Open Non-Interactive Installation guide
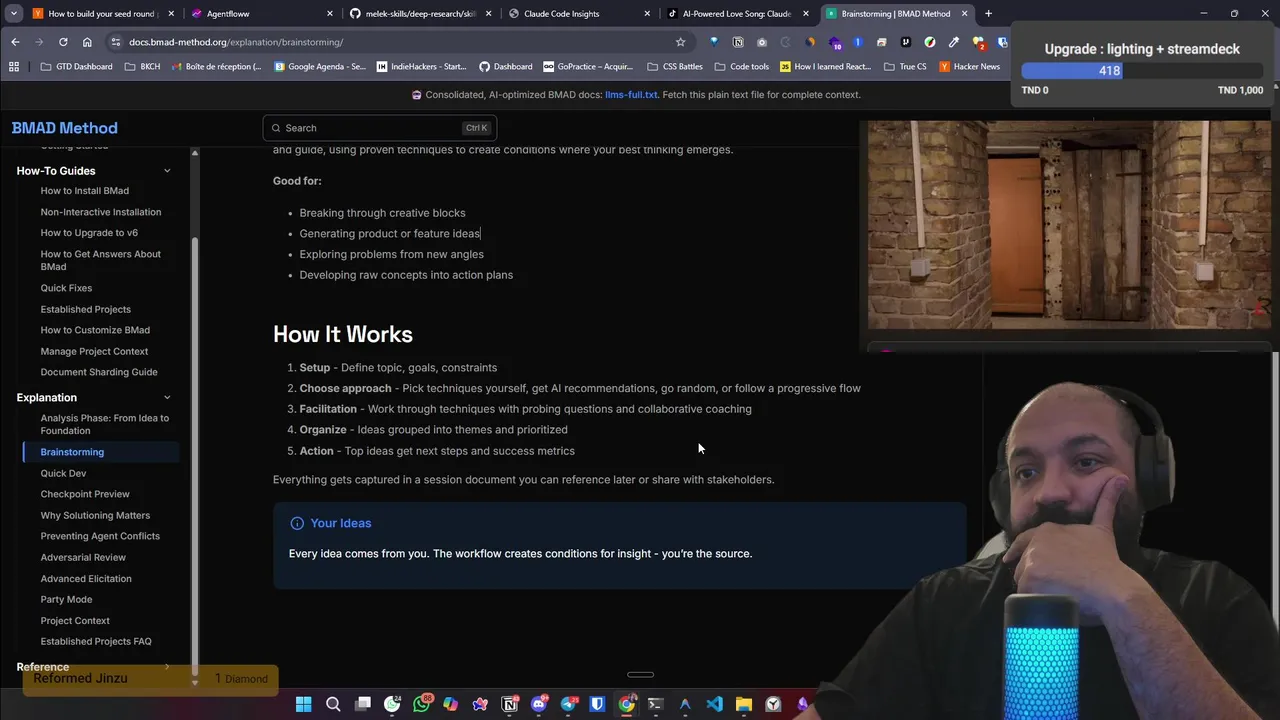The width and height of the screenshot is (1280, 720). point(100,212)
